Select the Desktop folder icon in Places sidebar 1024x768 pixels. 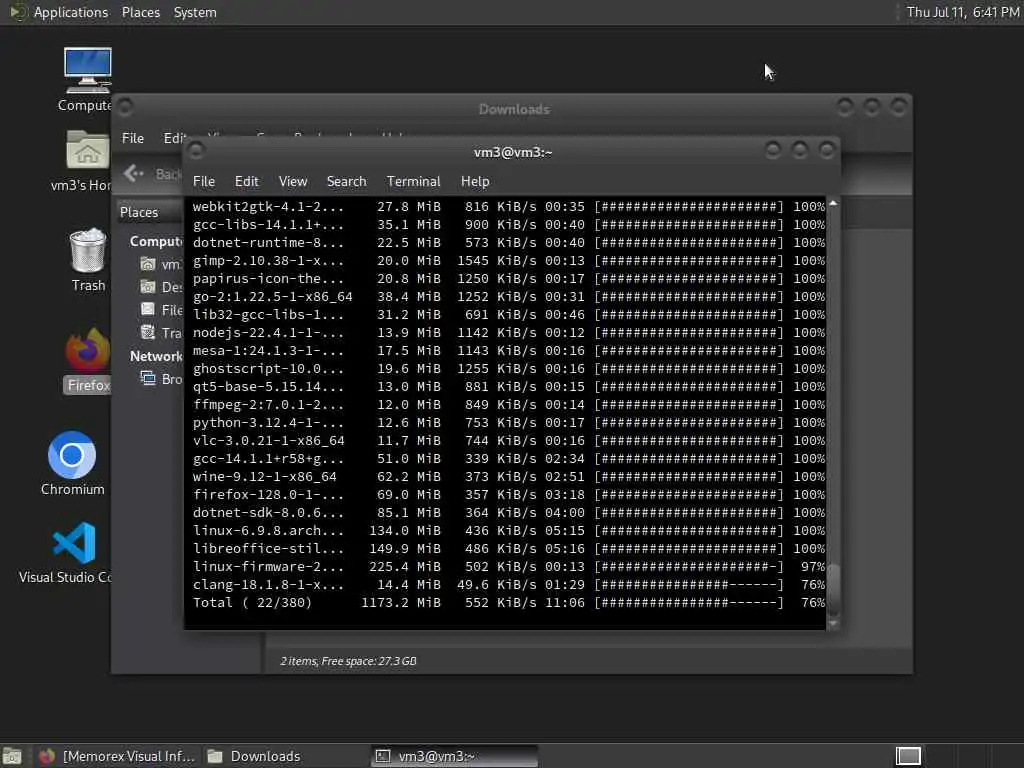pyautogui.click(x=148, y=287)
